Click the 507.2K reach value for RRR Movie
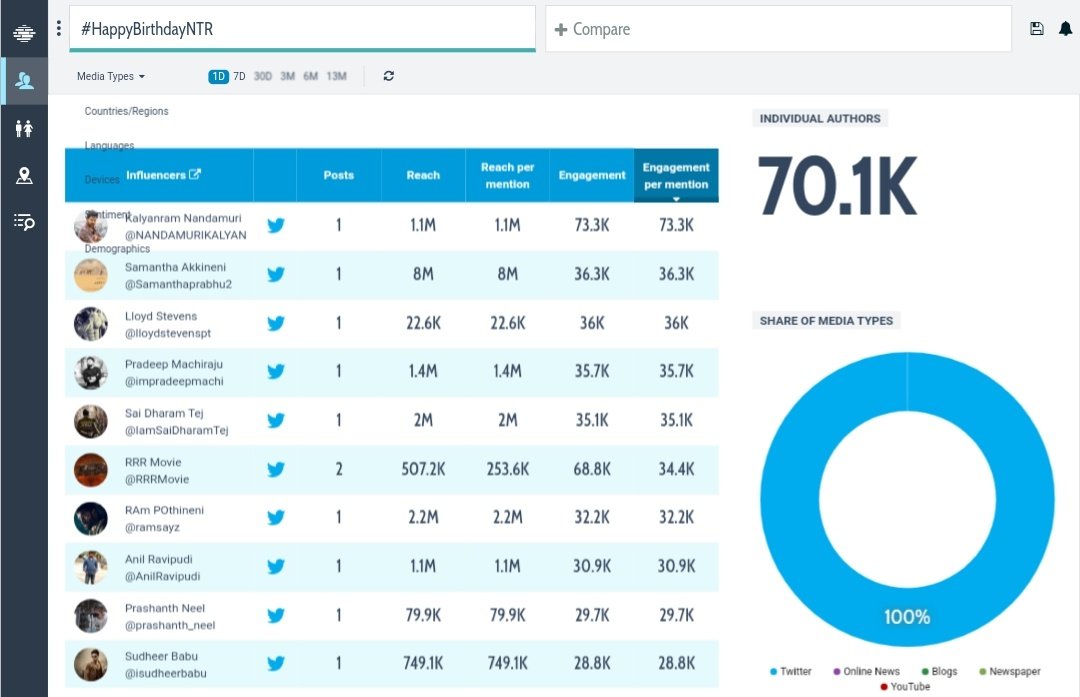Screen dimensions: 1080x697 tap(423, 469)
